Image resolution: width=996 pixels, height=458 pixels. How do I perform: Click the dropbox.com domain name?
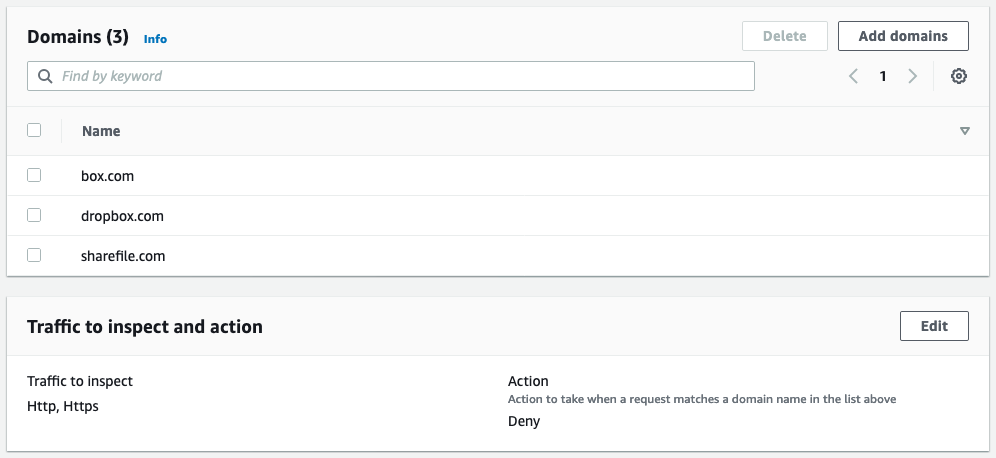click(x=122, y=216)
